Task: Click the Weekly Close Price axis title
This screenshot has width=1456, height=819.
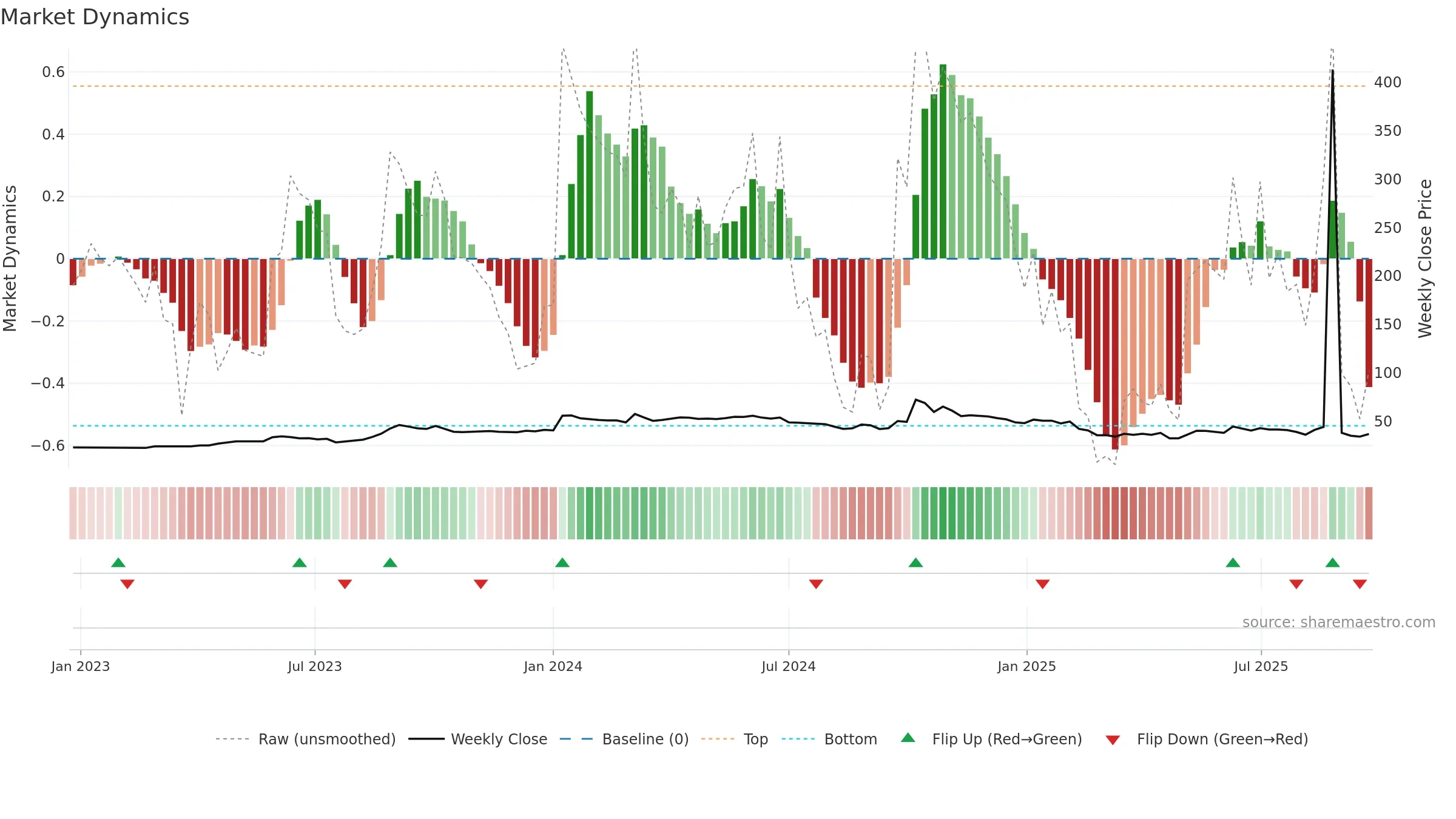Action: click(1425, 258)
